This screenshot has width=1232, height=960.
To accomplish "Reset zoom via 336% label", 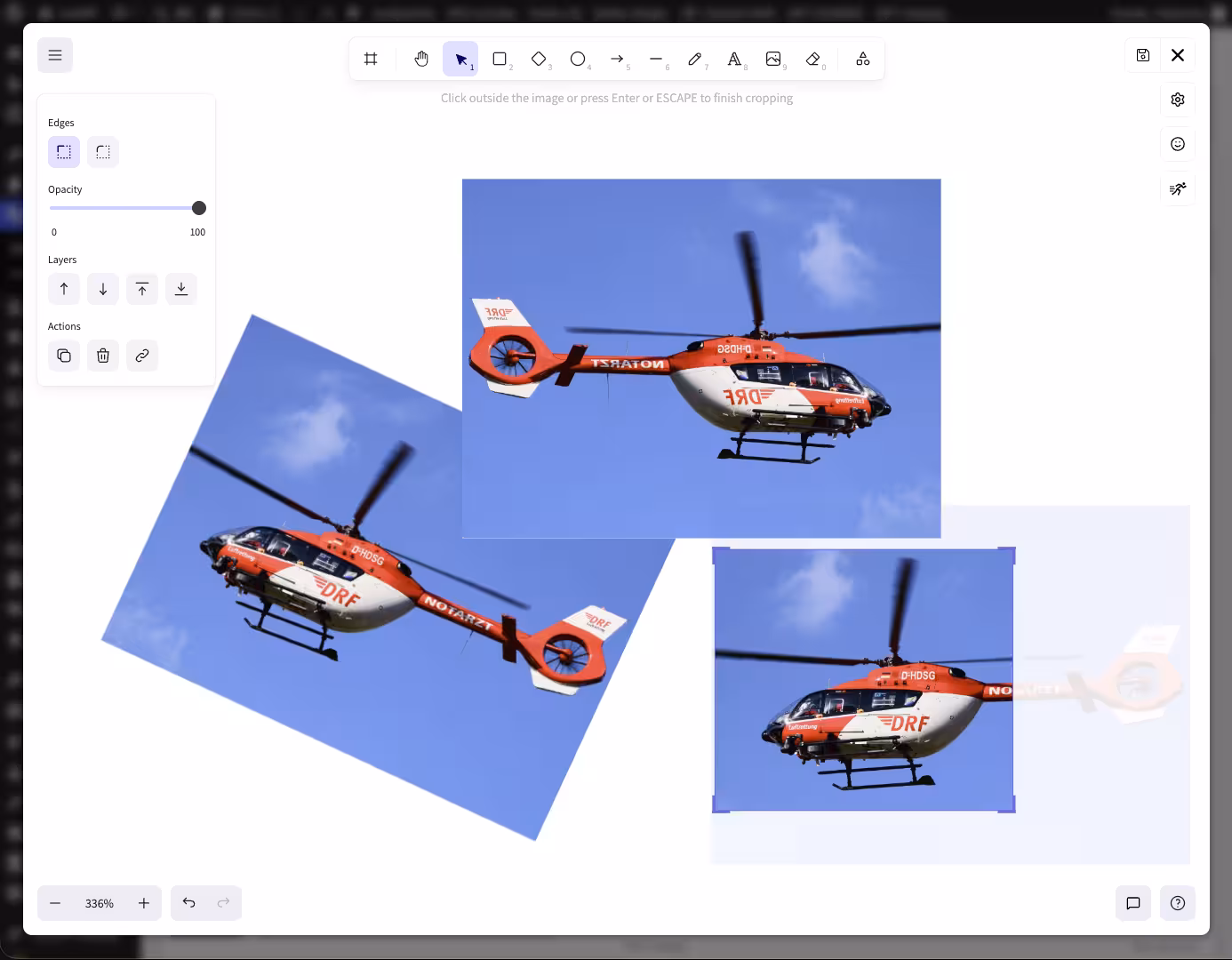I will click(100, 903).
